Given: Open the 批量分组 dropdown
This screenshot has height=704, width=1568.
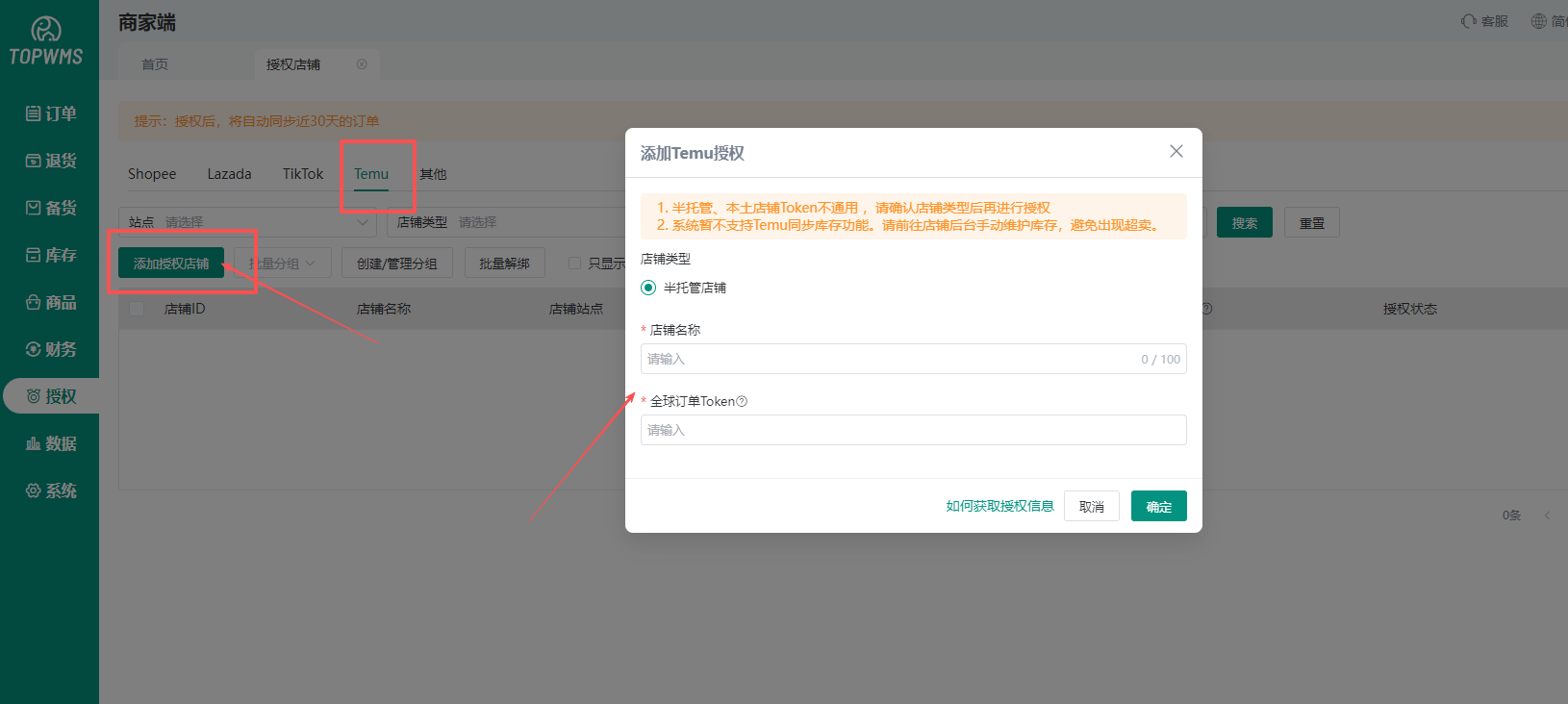Looking at the screenshot, I should pyautogui.click(x=283, y=264).
